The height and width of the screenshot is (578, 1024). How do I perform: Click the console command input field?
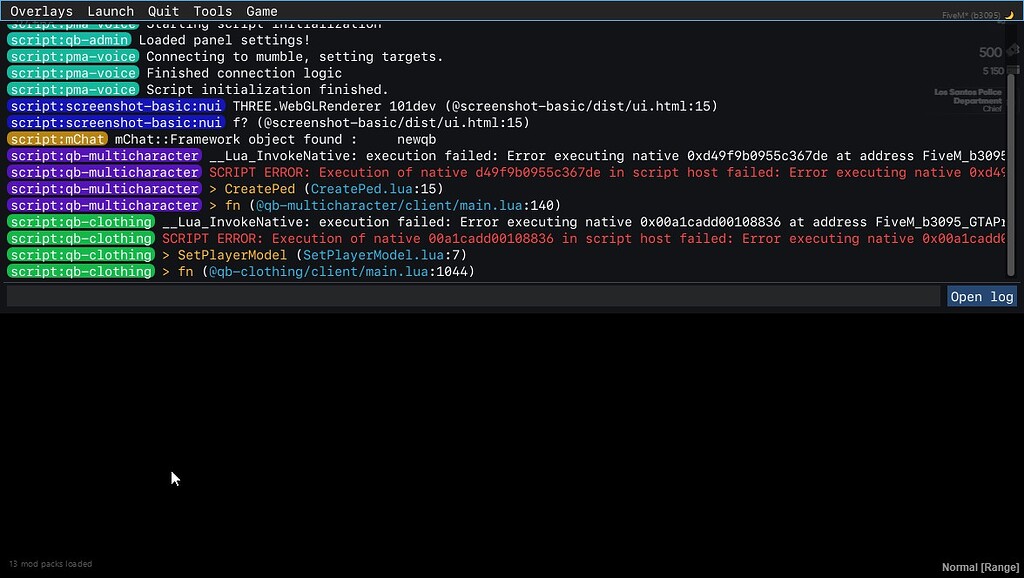tap(470, 295)
